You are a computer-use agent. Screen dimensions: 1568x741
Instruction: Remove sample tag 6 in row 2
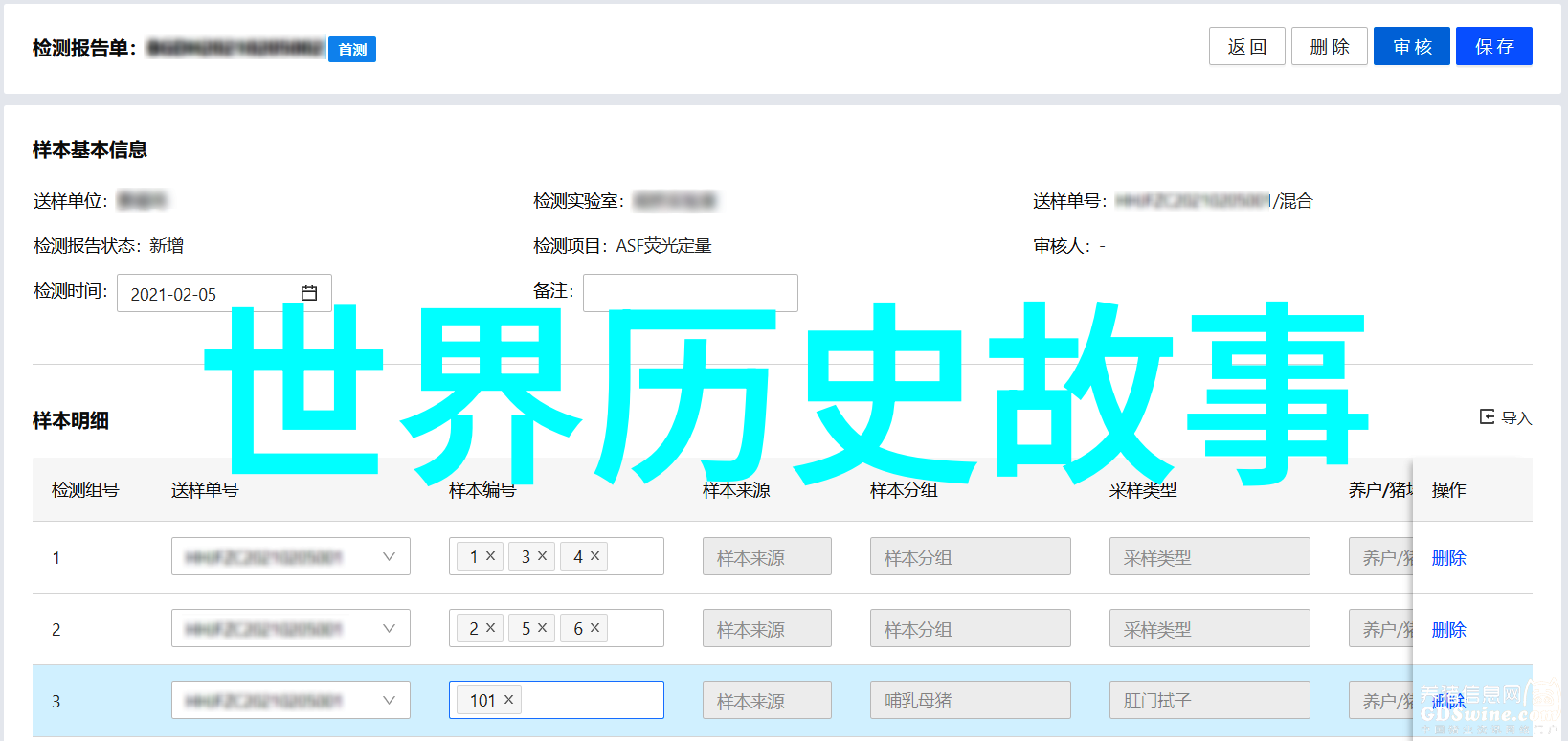coord(594,627)
